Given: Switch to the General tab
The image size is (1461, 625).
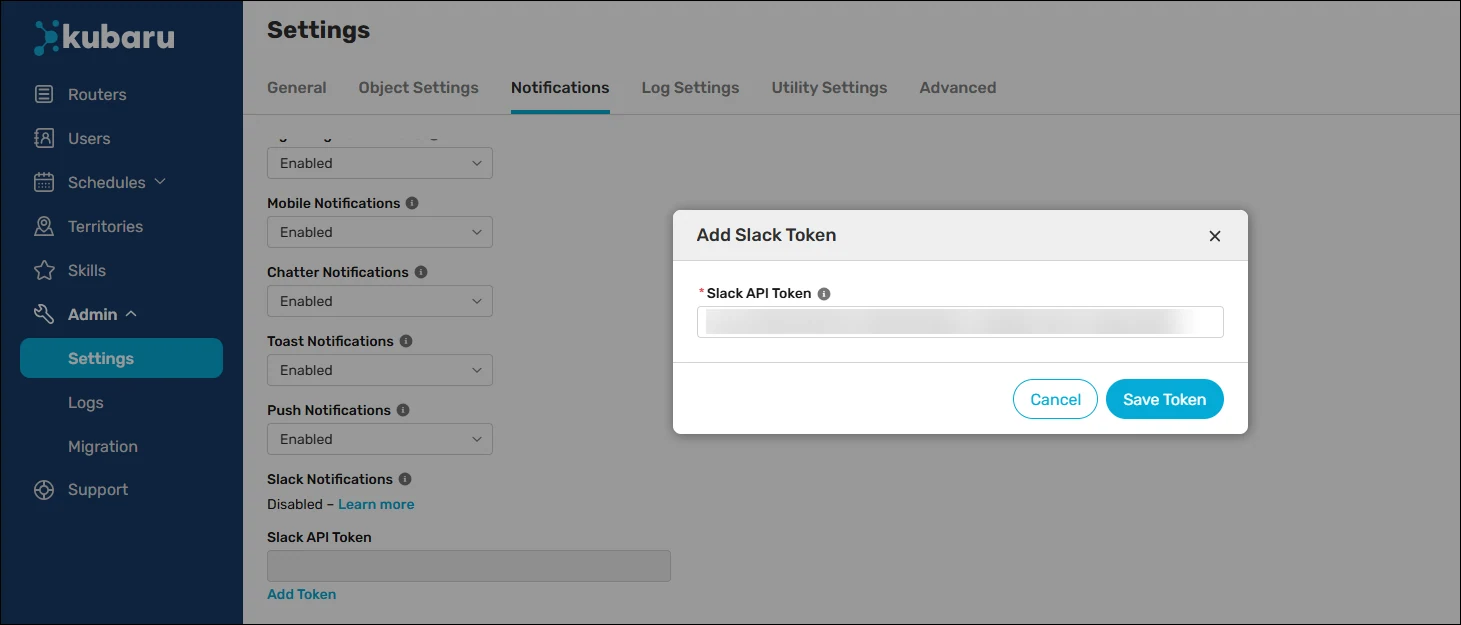Looking at the screenshot, I should (297, 88).
